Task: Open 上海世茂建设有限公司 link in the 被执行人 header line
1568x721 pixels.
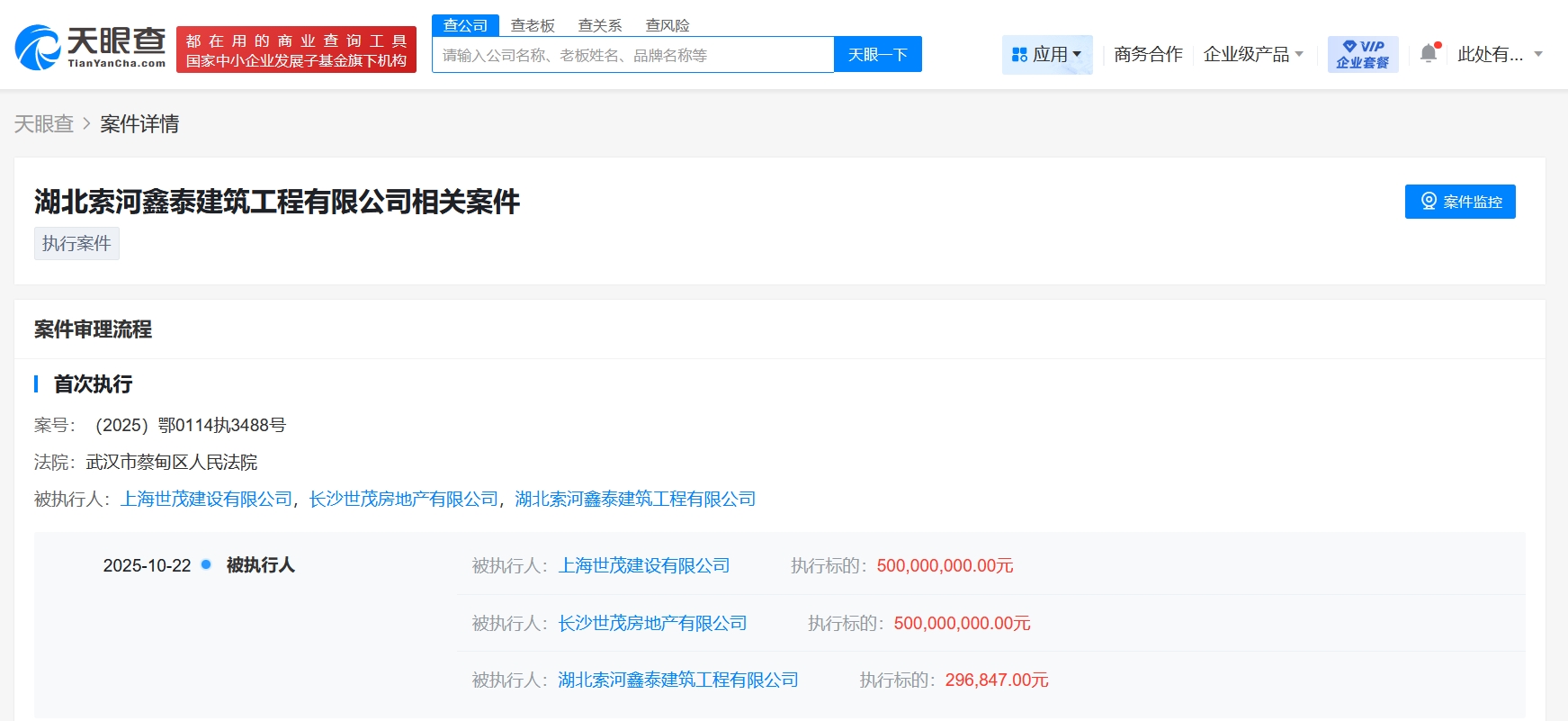Action: point(207,499)
